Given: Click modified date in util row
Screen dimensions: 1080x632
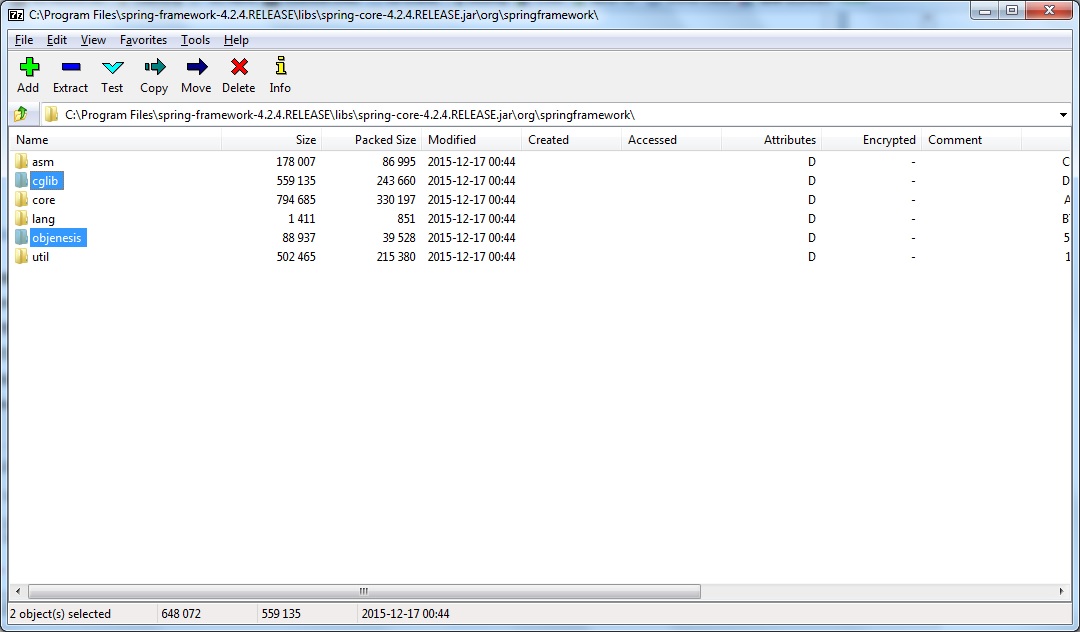Looking at the screenshot, I should tap(472, 257).
